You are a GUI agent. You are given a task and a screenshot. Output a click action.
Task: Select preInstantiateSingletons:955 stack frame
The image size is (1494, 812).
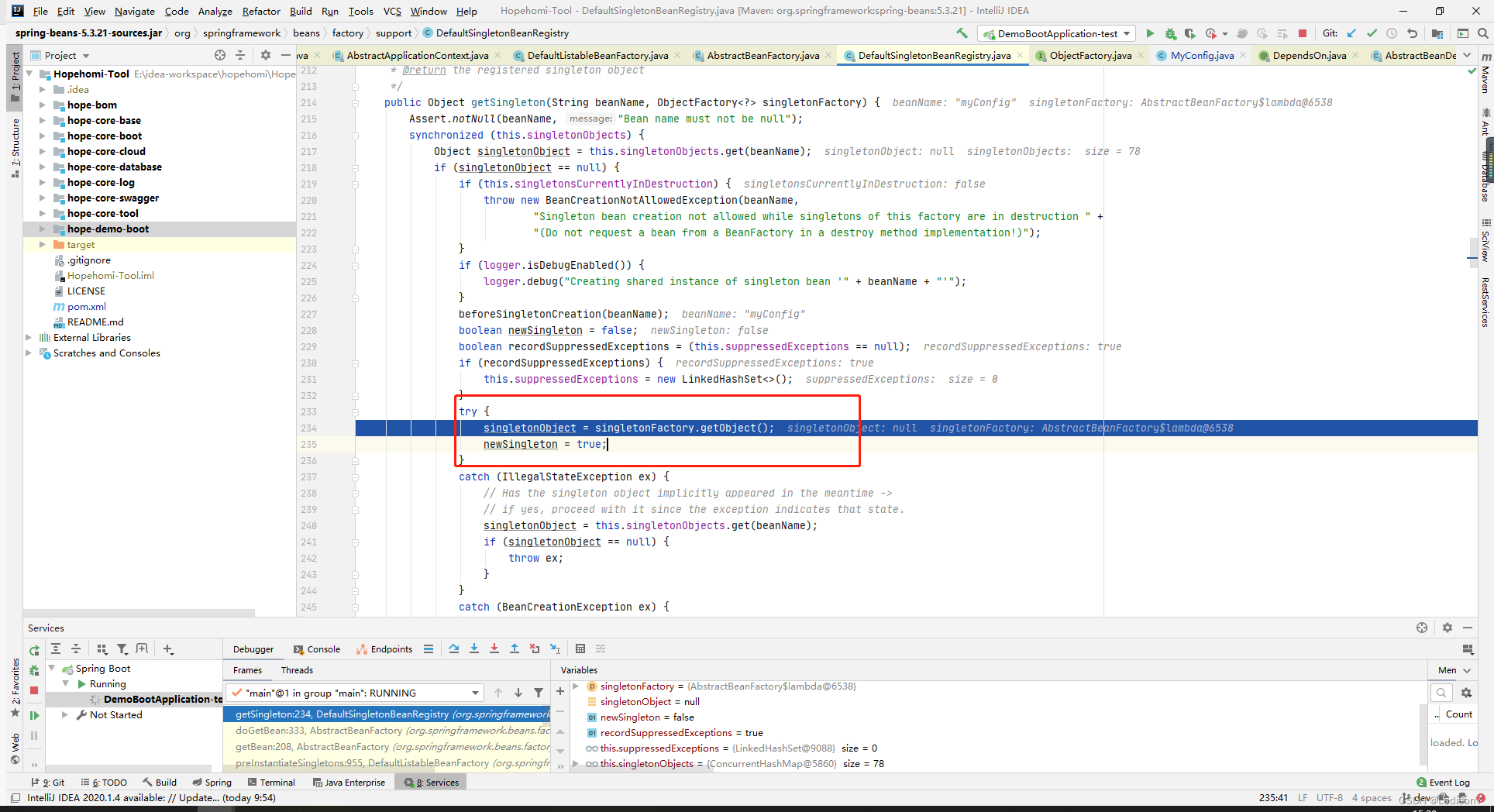coord(387,762)
